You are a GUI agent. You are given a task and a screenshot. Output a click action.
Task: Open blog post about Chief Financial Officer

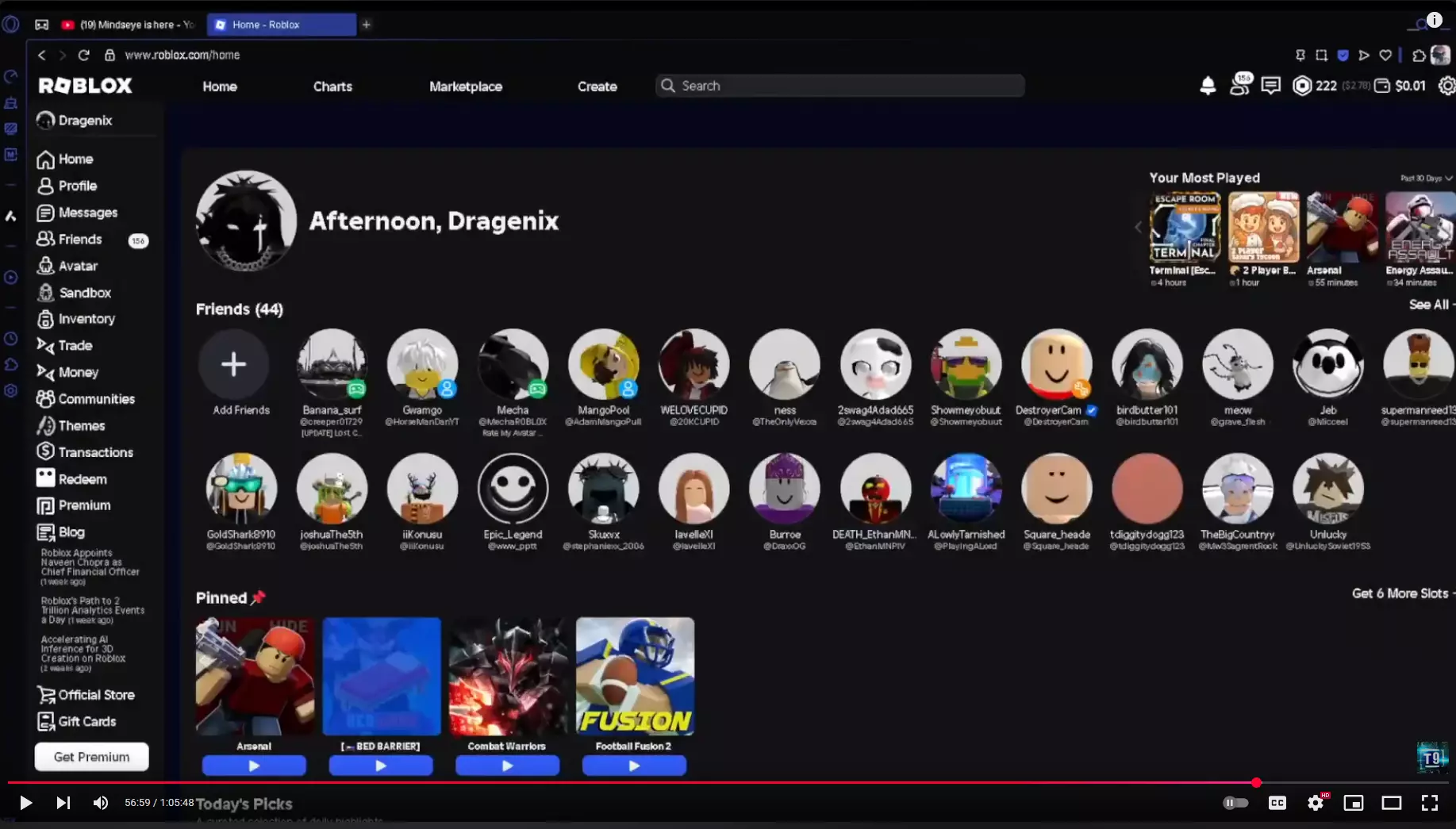(90, 566)
